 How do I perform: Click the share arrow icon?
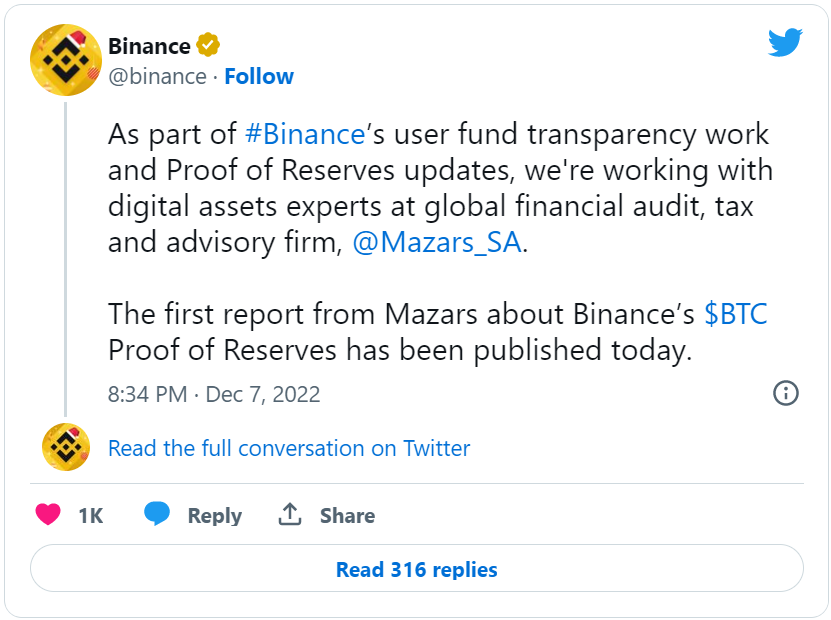(x=290, y=515)
